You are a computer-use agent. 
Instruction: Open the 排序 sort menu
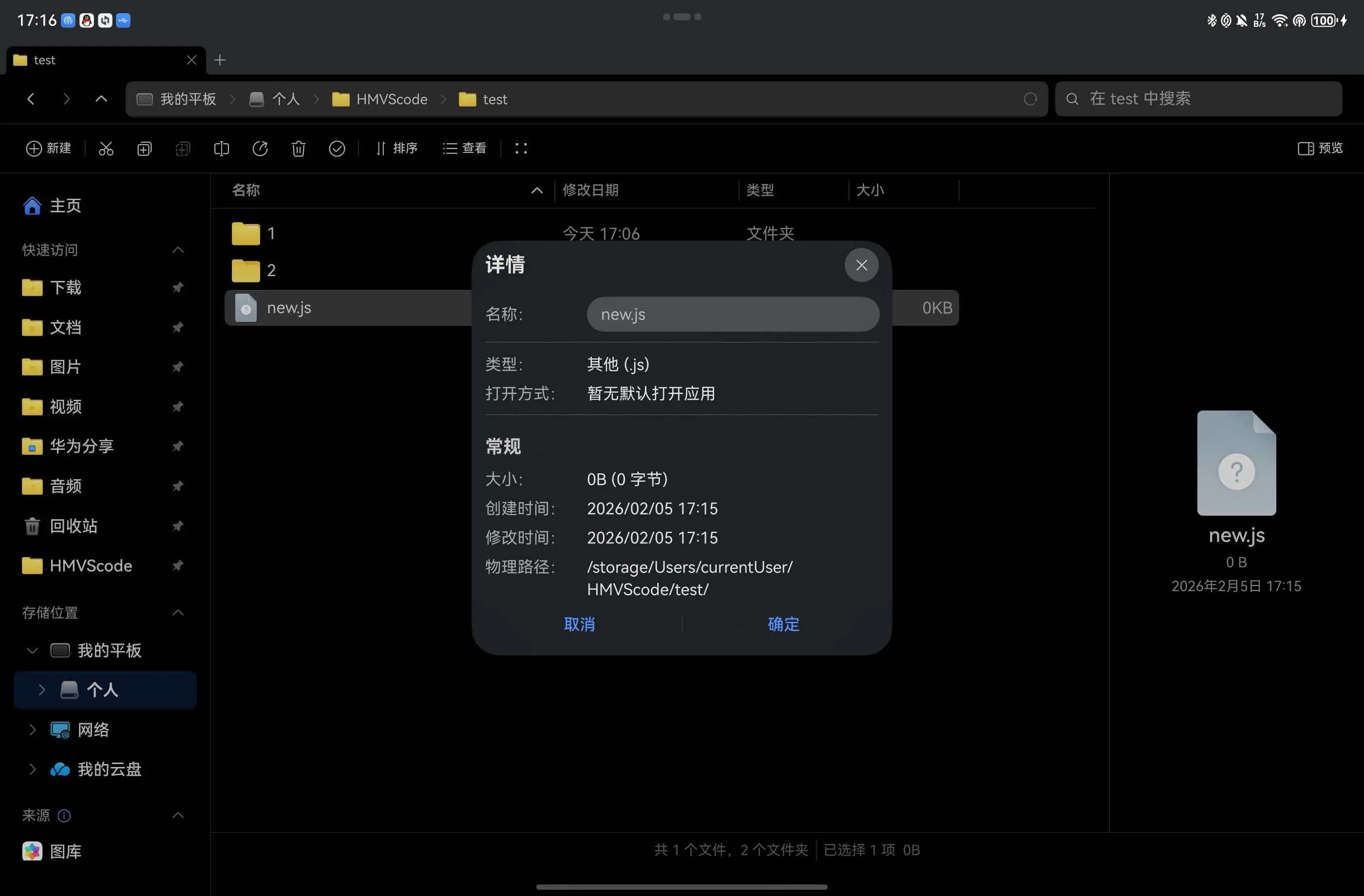(397, 149)
